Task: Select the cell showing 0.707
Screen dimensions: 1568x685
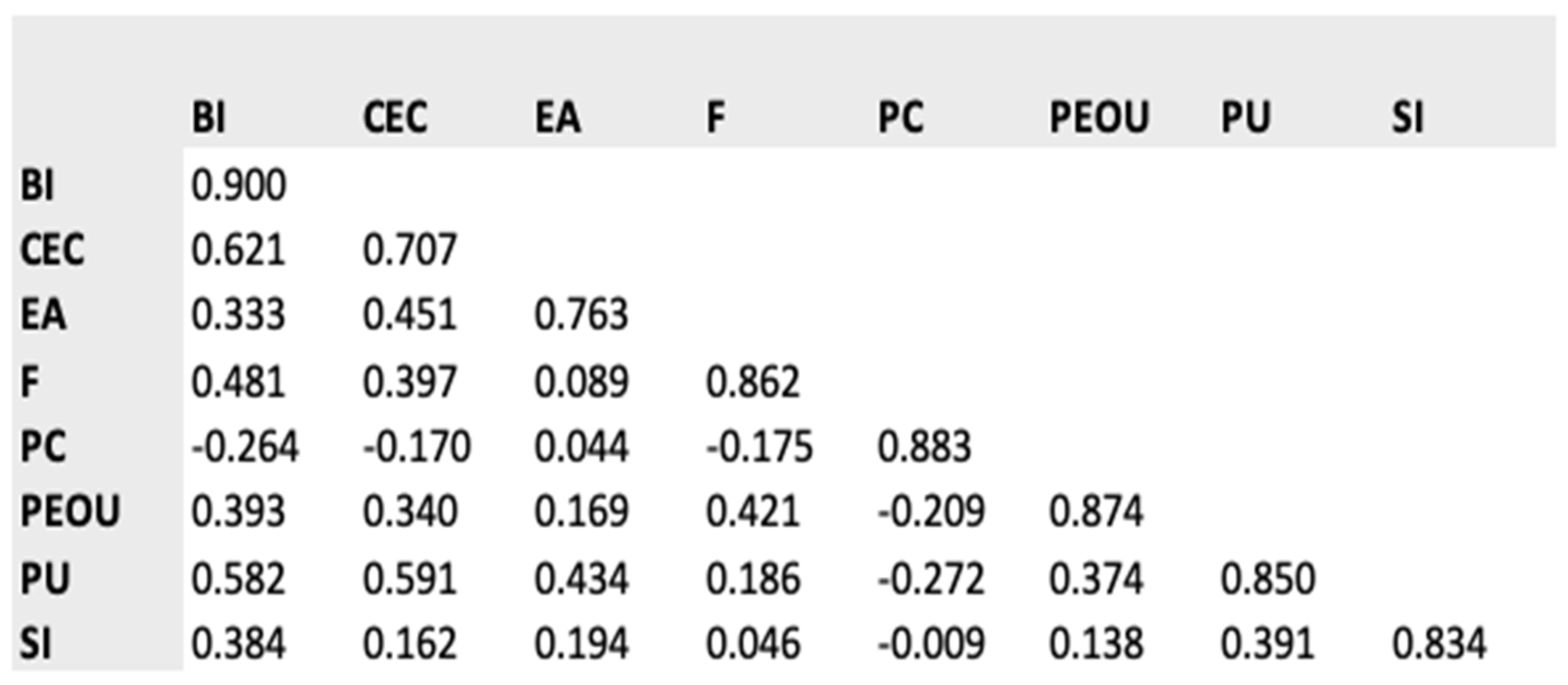Action: [x=410, y=249]
